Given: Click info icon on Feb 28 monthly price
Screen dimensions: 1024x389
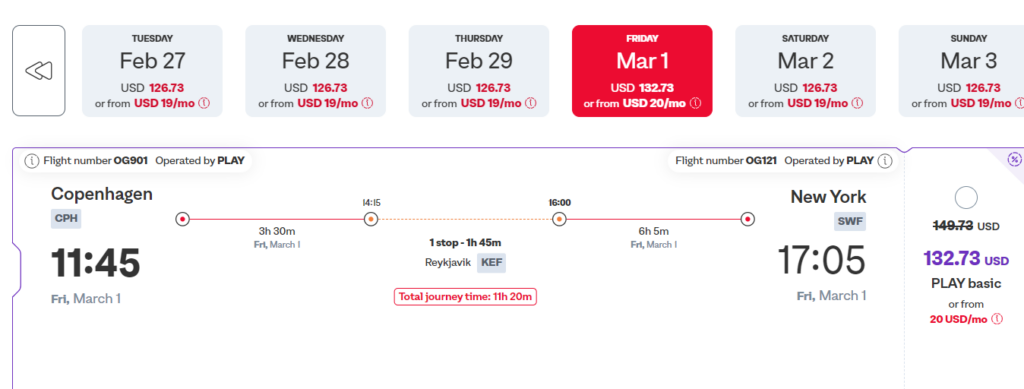Looking at the screenshot, I should 367,103.
